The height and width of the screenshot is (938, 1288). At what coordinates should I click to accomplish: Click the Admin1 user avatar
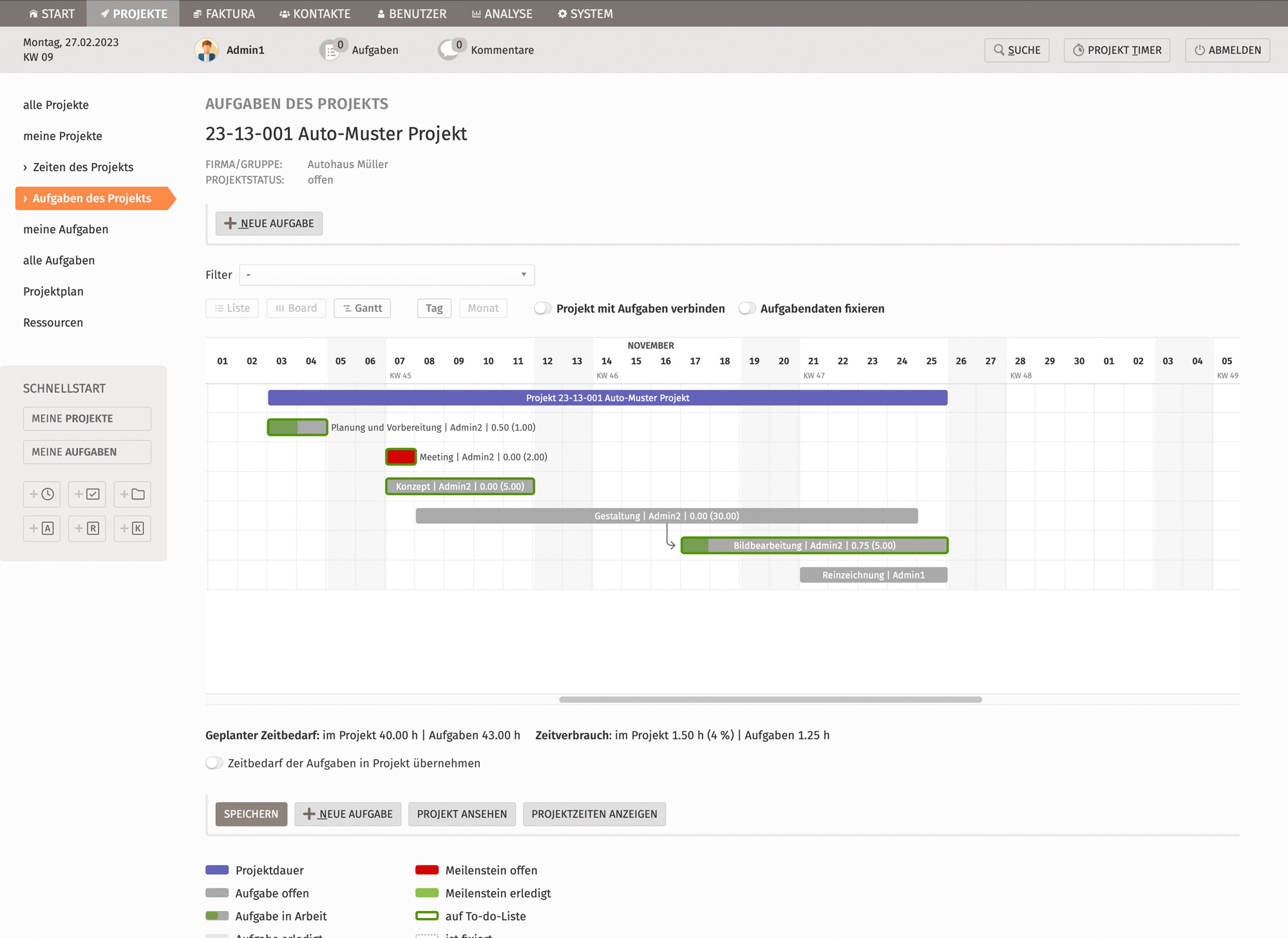pyautogui.click(x=207, y=50)
